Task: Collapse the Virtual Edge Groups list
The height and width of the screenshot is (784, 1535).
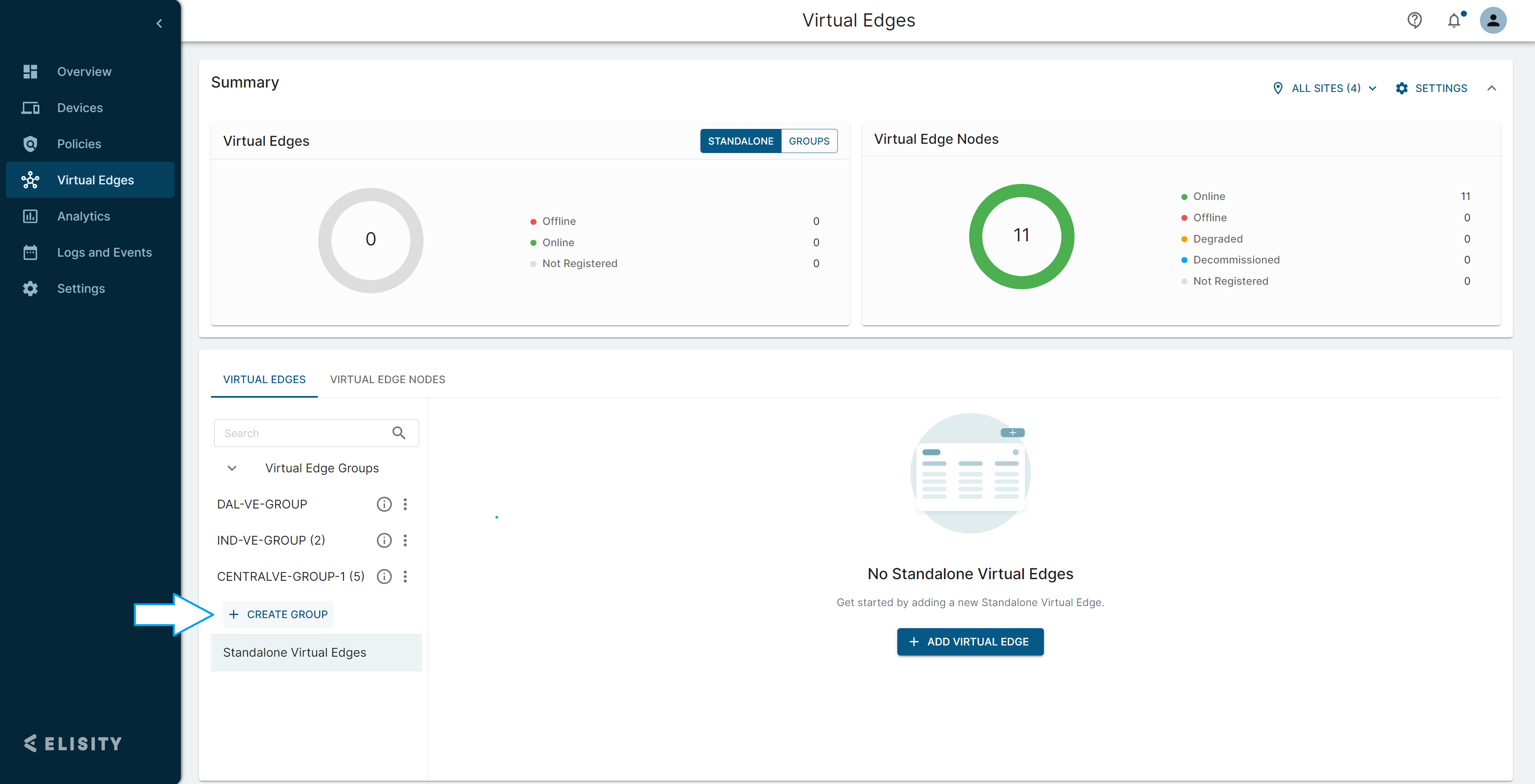Action: (232, 468)
